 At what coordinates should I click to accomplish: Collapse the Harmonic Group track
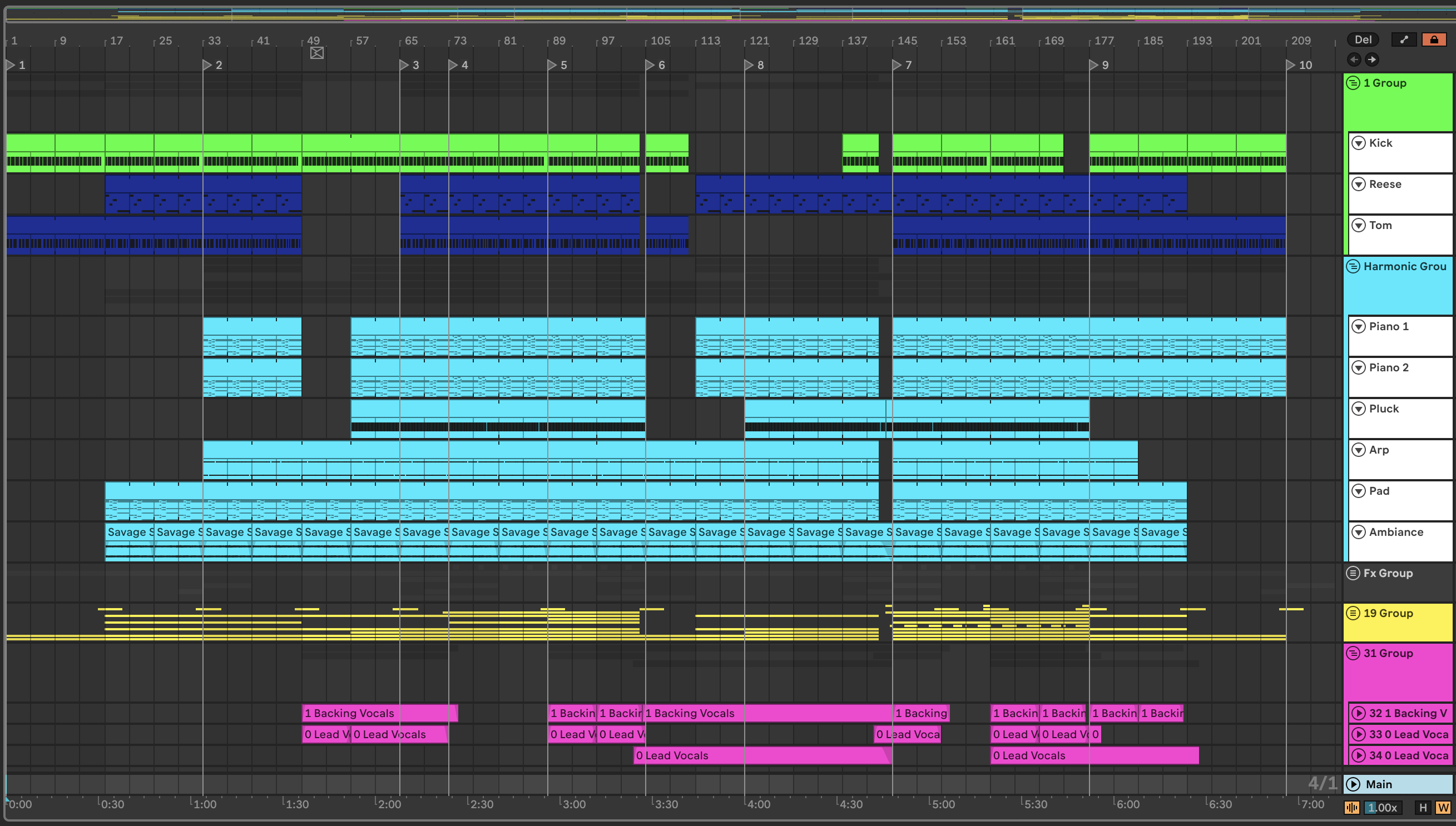tap(1353, 266)
